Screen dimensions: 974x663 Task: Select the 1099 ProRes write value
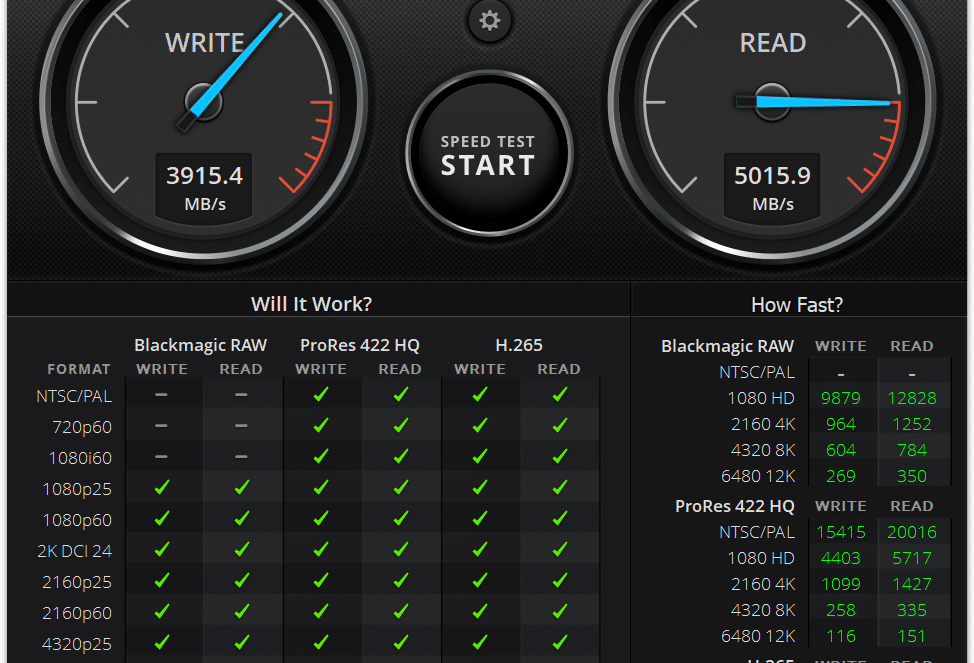tap(840, 584)
